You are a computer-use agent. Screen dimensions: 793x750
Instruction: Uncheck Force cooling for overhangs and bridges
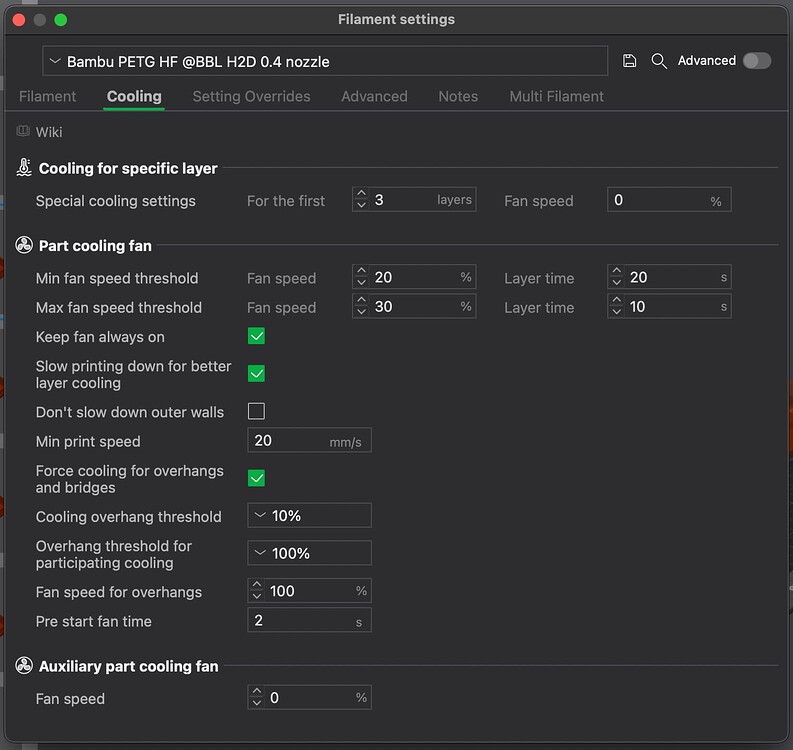(256, 478)
